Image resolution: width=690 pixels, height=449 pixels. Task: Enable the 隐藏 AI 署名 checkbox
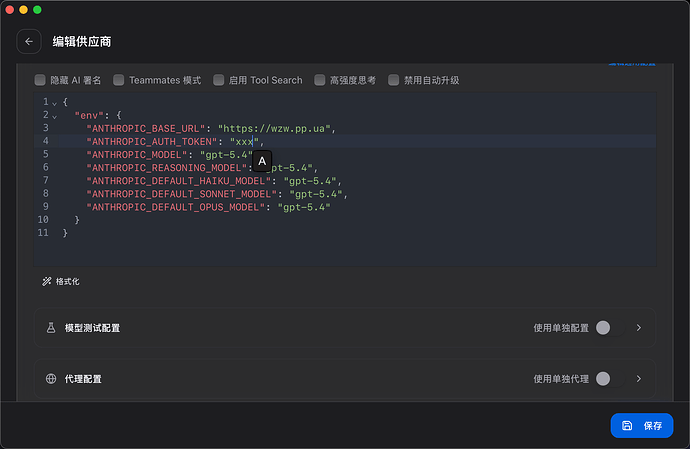point(40,80)
